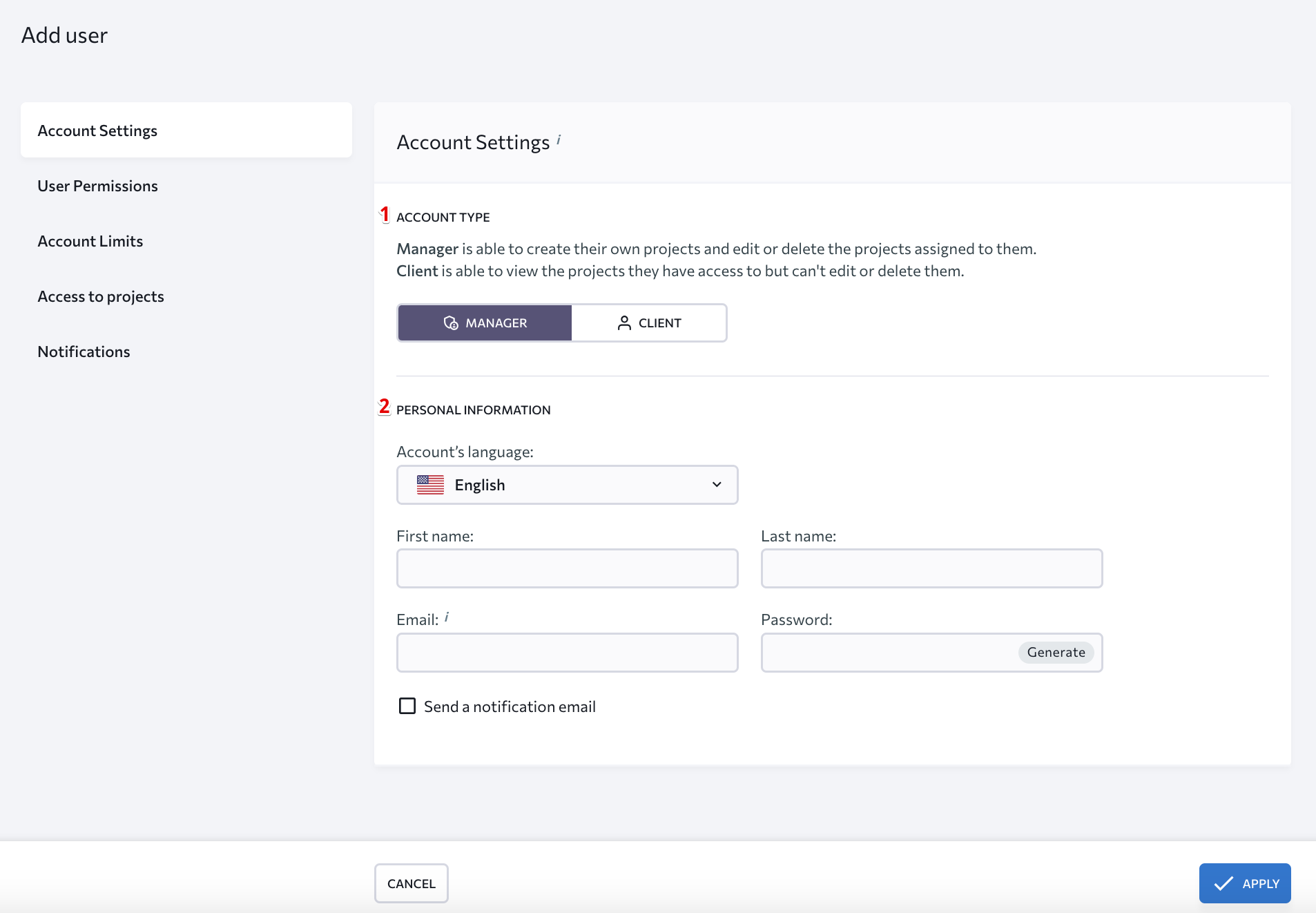Open the Notifications section

tap(84, 352)
